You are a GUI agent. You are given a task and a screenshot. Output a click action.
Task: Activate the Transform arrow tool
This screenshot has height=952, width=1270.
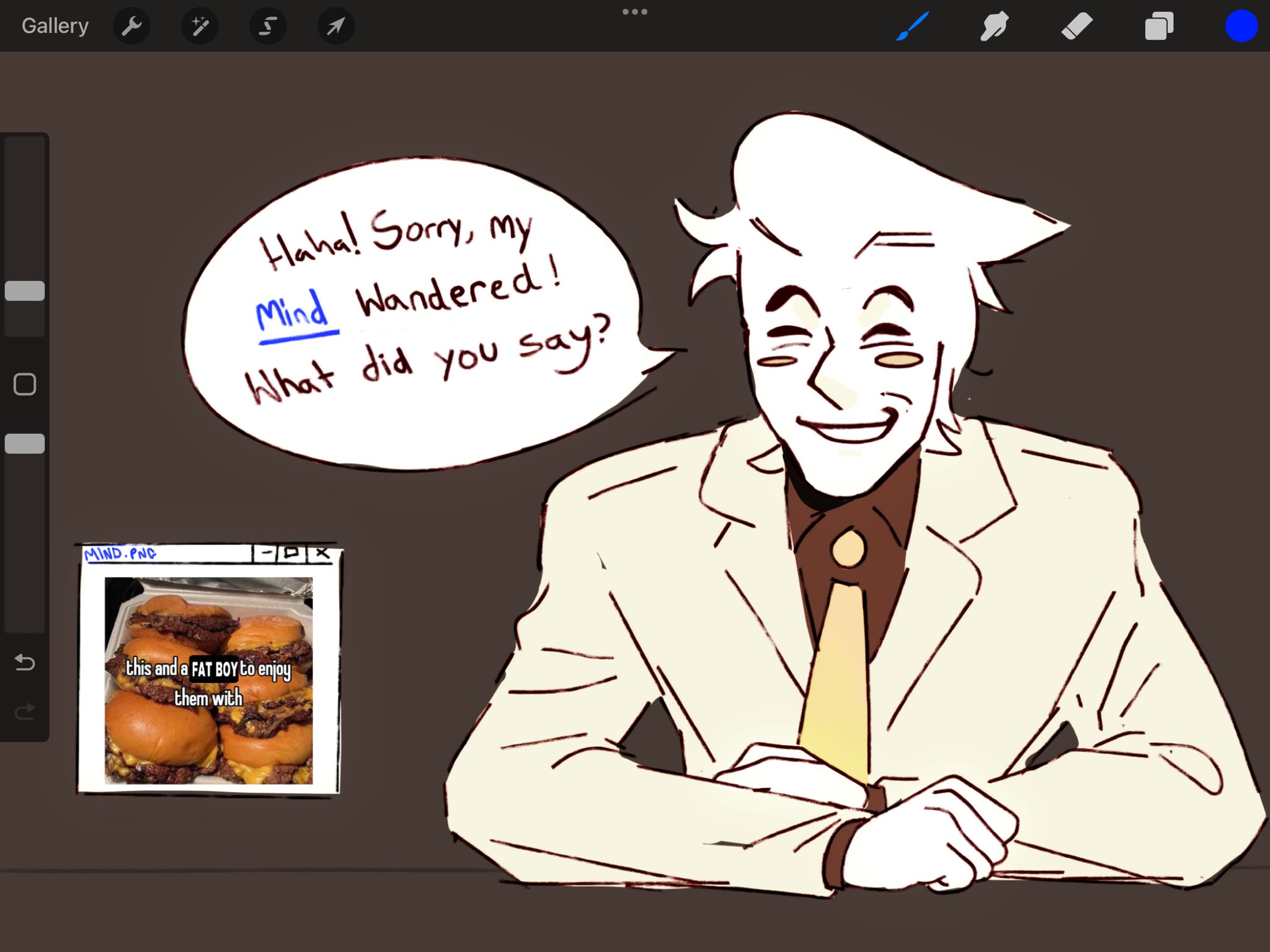pyautogui.click(x=335, y=26)
